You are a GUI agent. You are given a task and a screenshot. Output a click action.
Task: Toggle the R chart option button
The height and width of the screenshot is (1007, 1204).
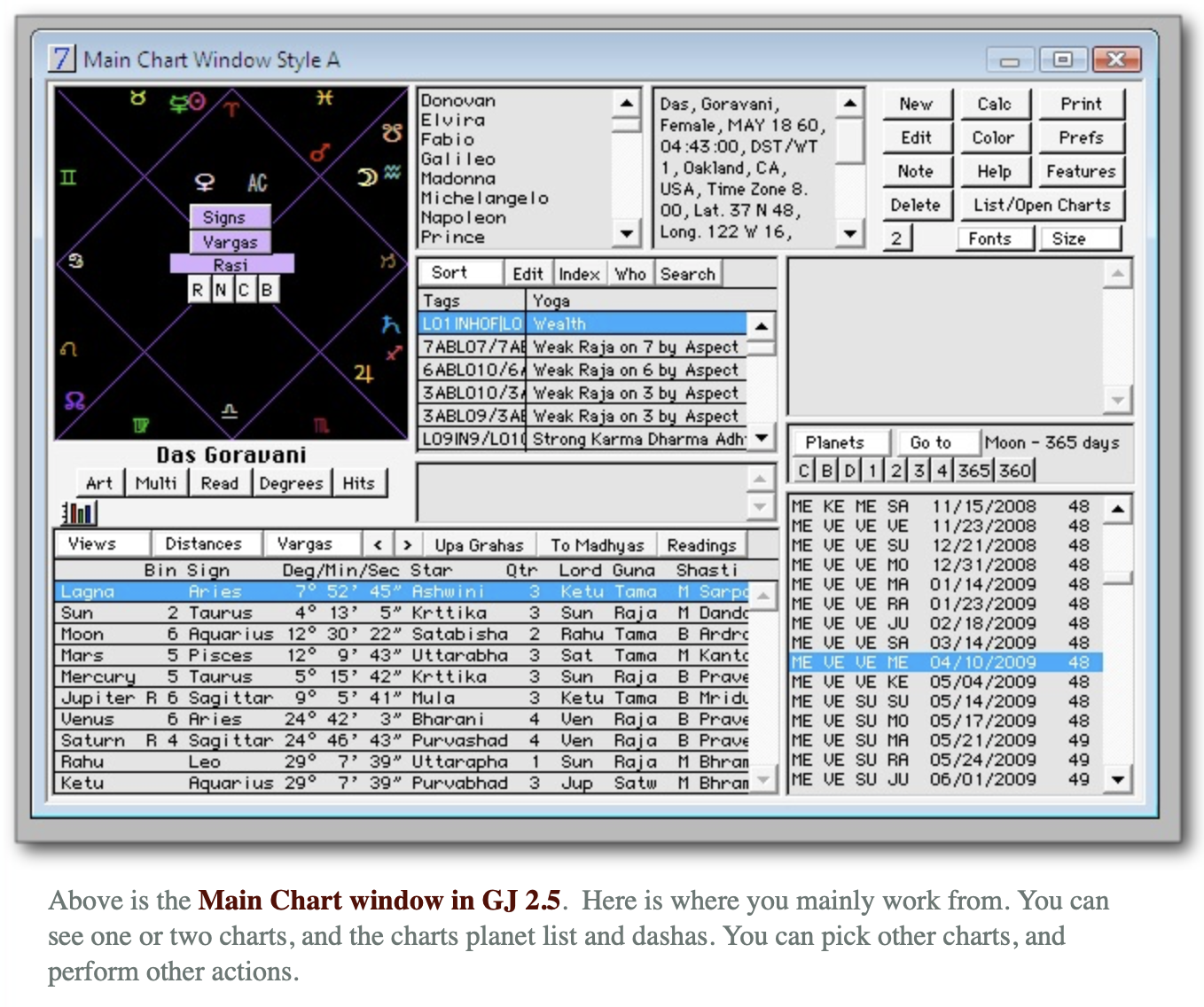[197, 289]
